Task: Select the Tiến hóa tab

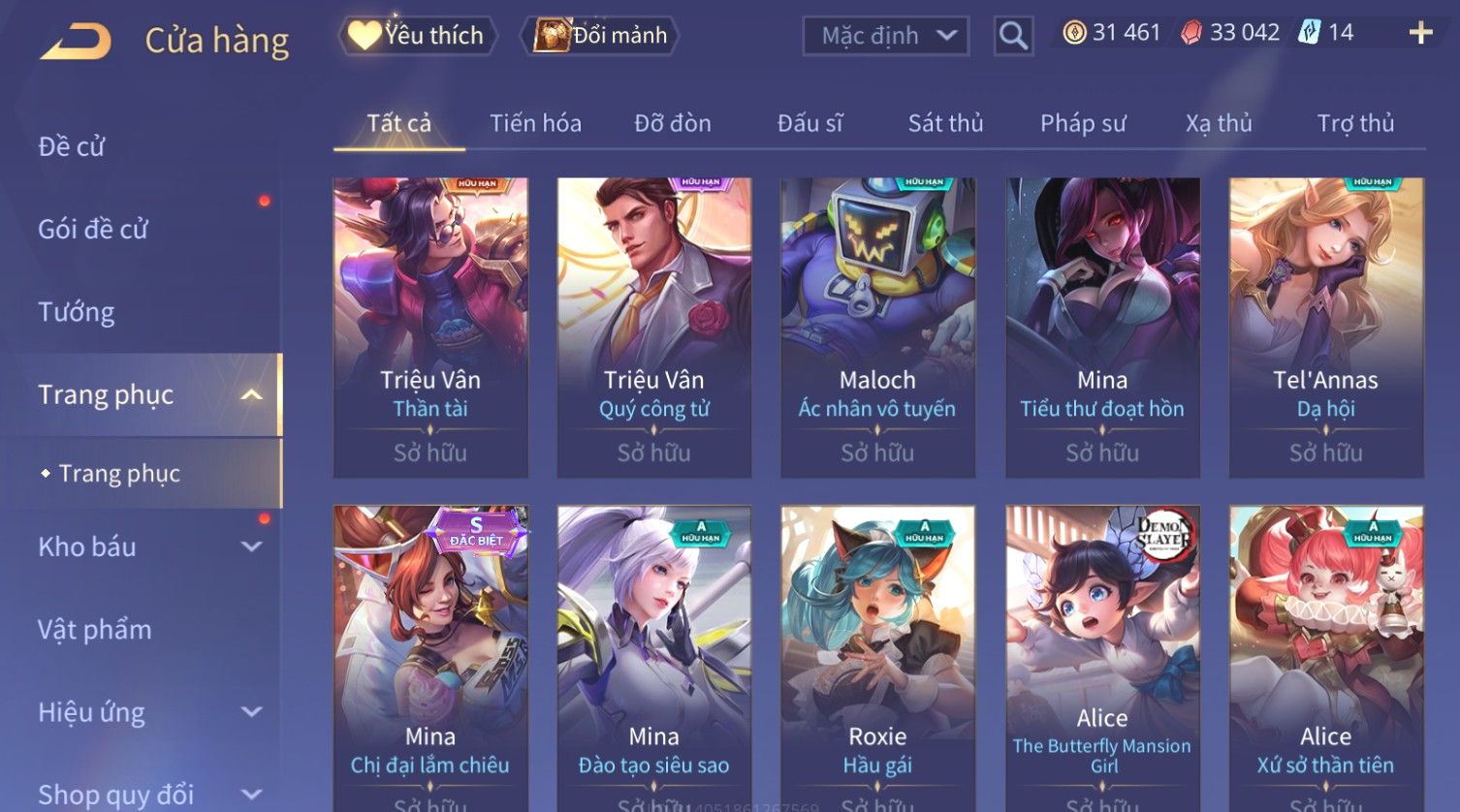Action: click(535, 123)
